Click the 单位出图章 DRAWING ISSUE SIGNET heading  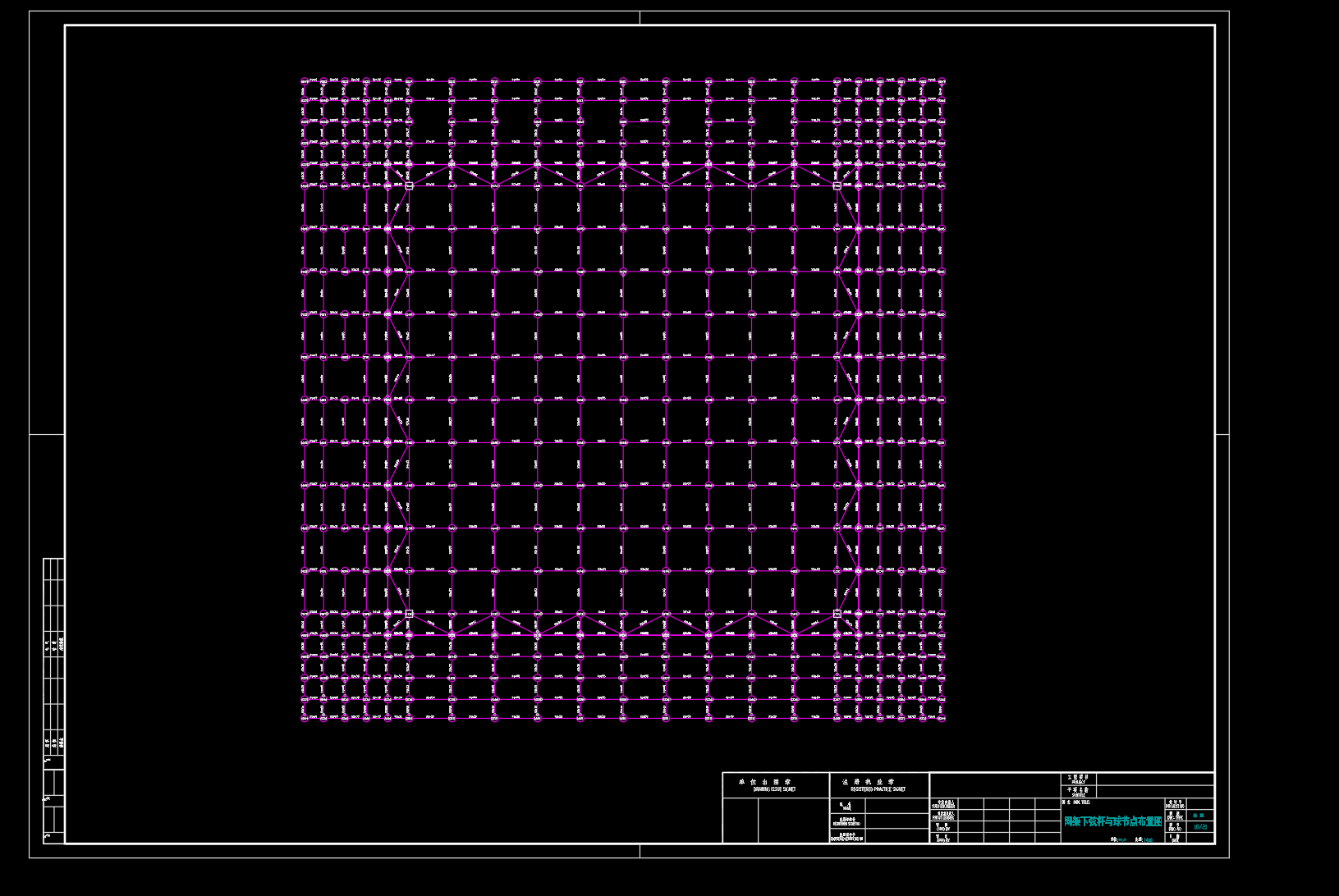click(x=767, y=785)
